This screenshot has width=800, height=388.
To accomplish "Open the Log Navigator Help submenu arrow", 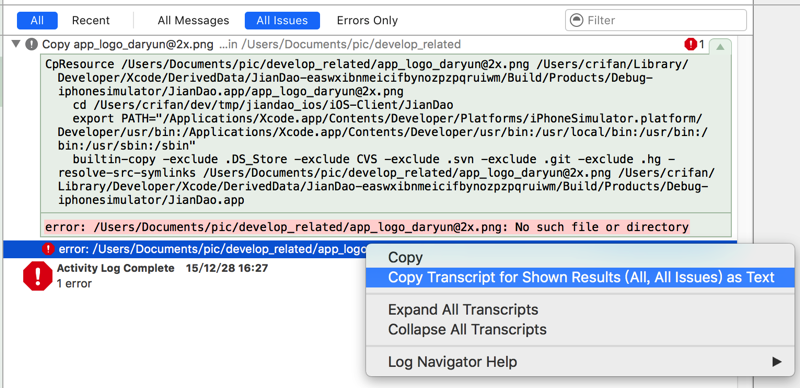I will 777,362.
